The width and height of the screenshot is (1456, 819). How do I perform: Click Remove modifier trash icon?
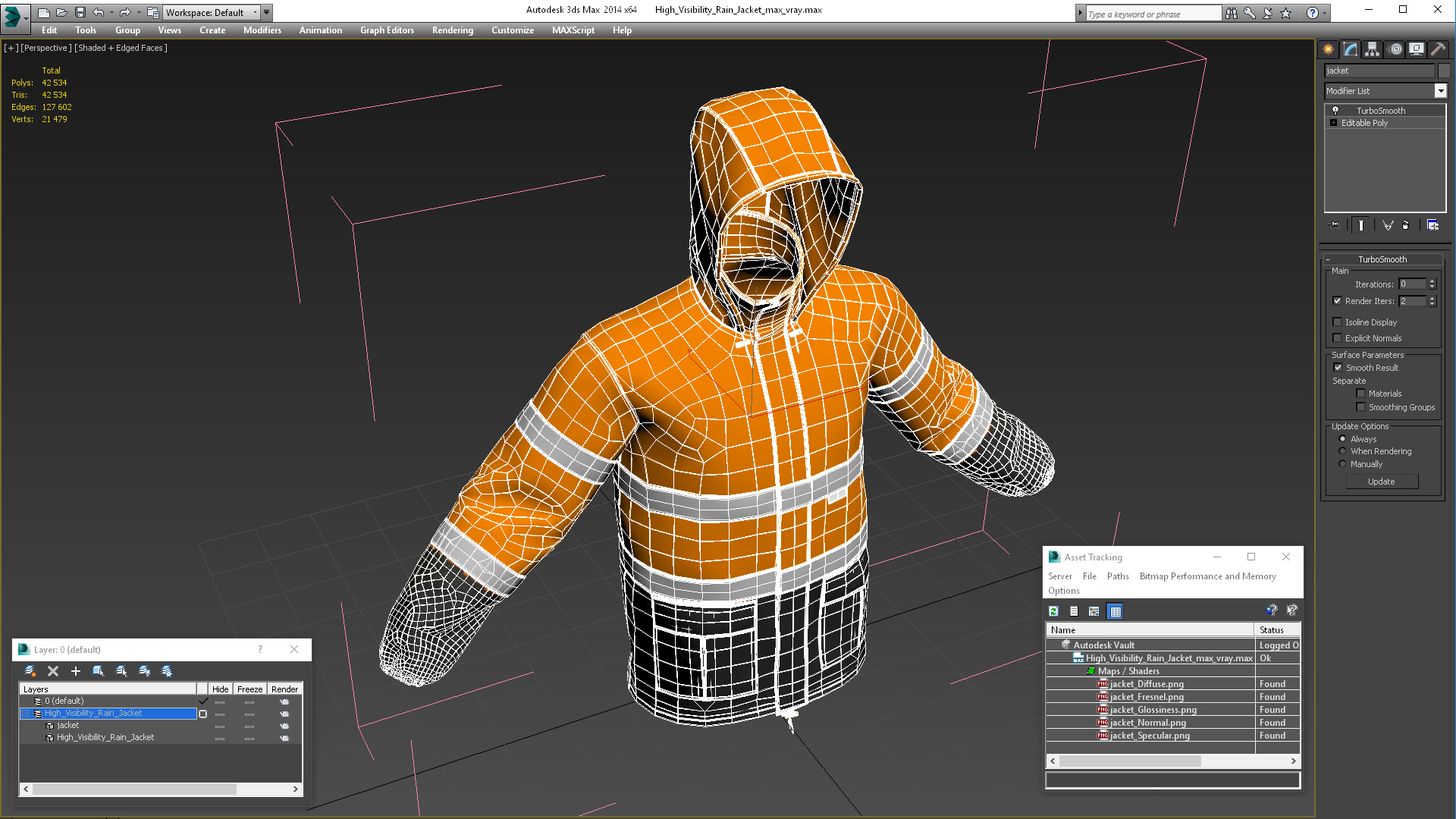coord(1405,225)
